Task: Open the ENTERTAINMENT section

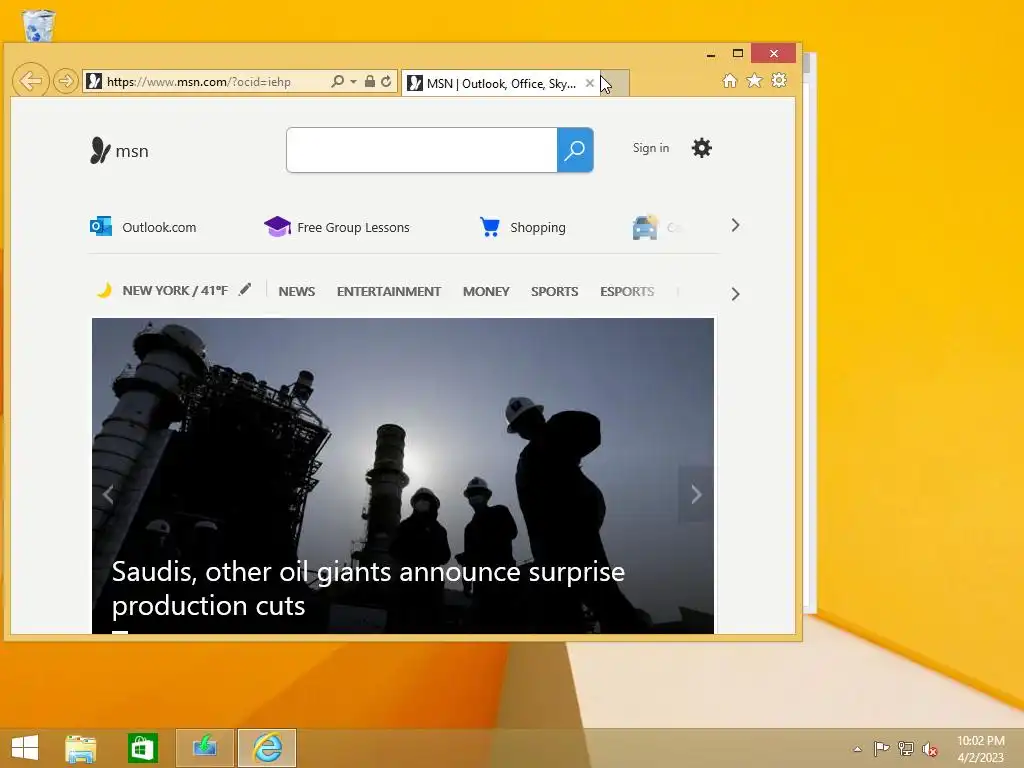Action: pos(389,291)
